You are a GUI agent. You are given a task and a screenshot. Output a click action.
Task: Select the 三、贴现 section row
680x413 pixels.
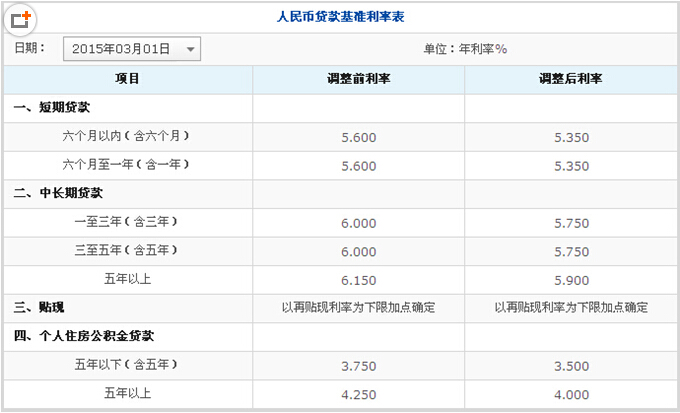click(340, 308)
